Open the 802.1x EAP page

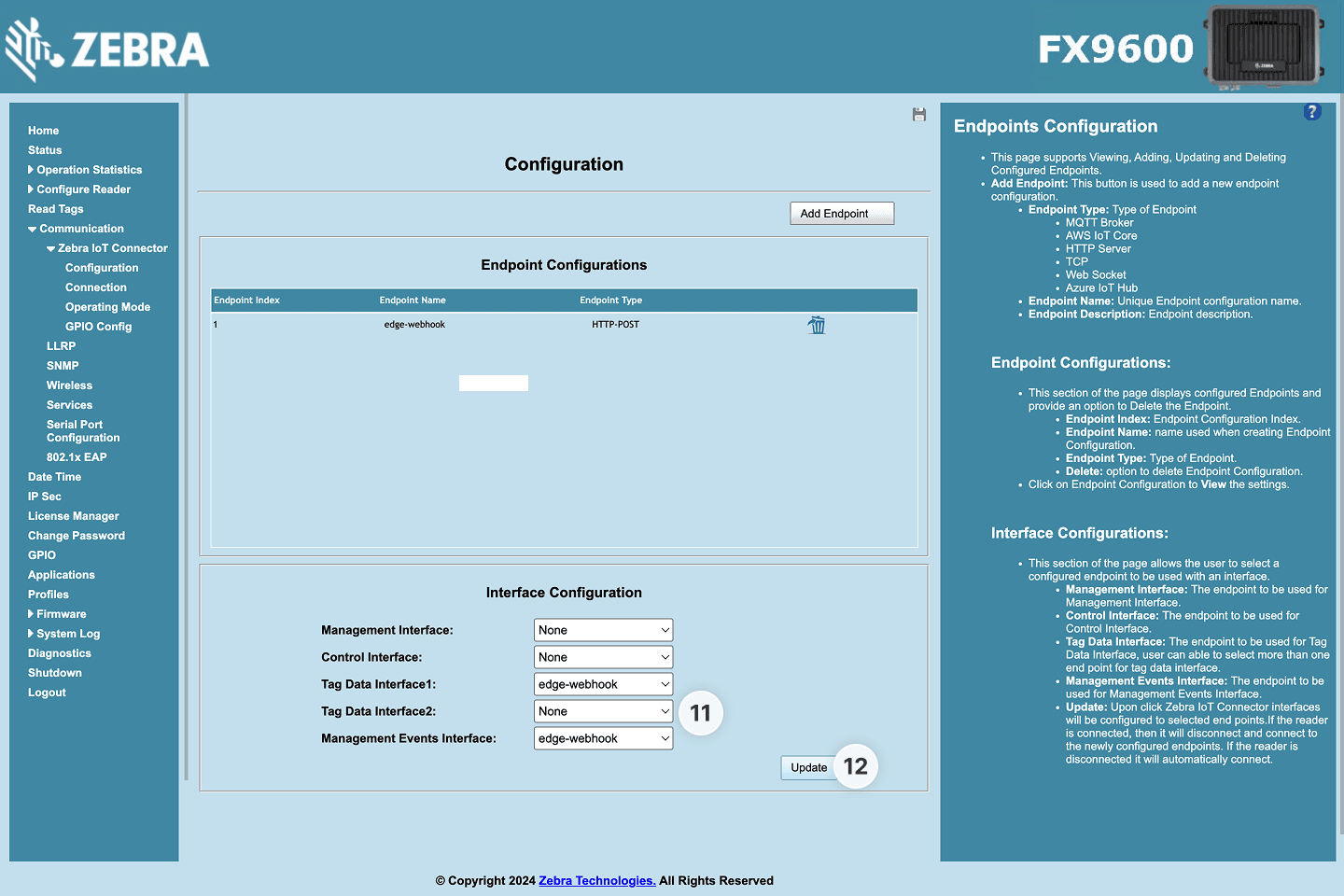77,457
